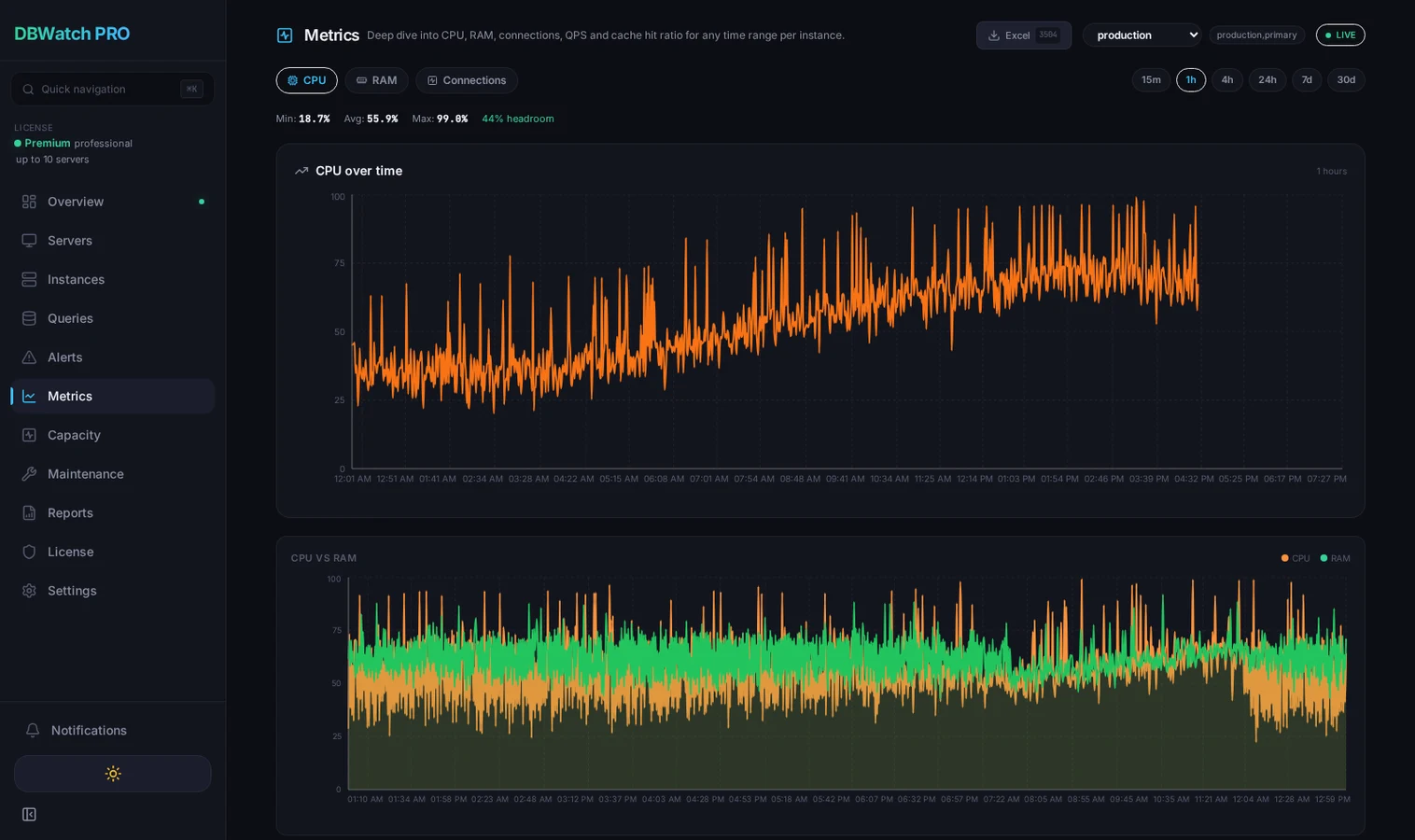
Task: Click the Queries database icon
Action: 29,318
